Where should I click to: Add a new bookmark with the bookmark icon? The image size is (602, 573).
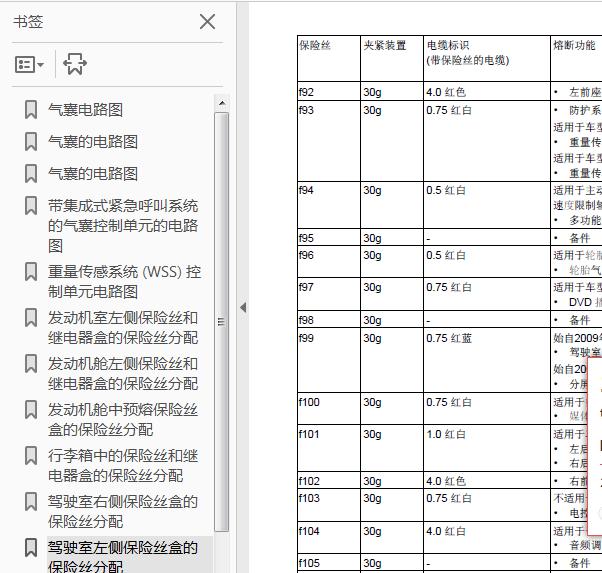coord(75,64)
